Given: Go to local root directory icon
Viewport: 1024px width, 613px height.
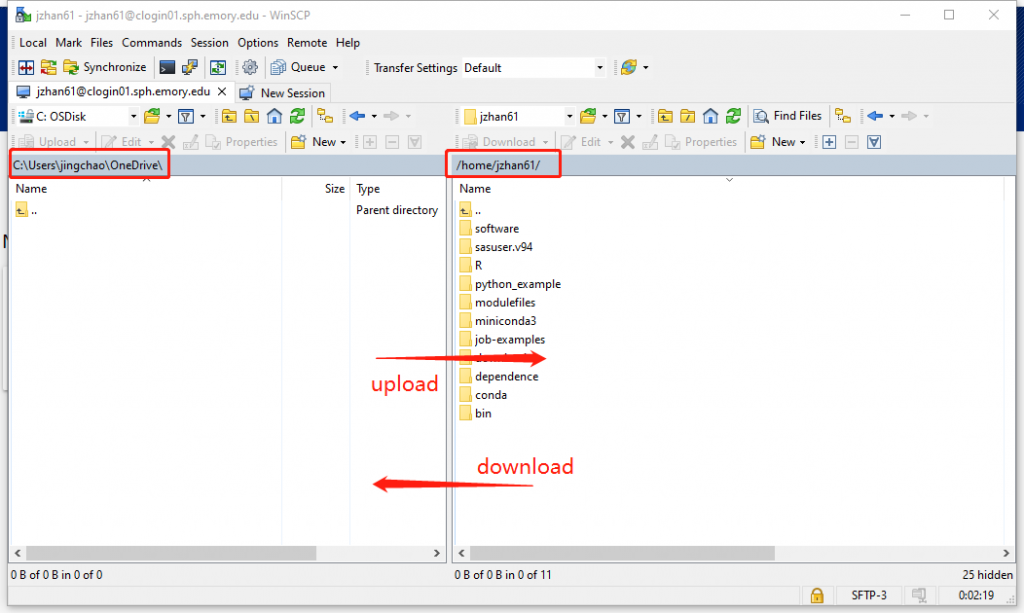Looking at the screenshot, I should tap(251, 116).
